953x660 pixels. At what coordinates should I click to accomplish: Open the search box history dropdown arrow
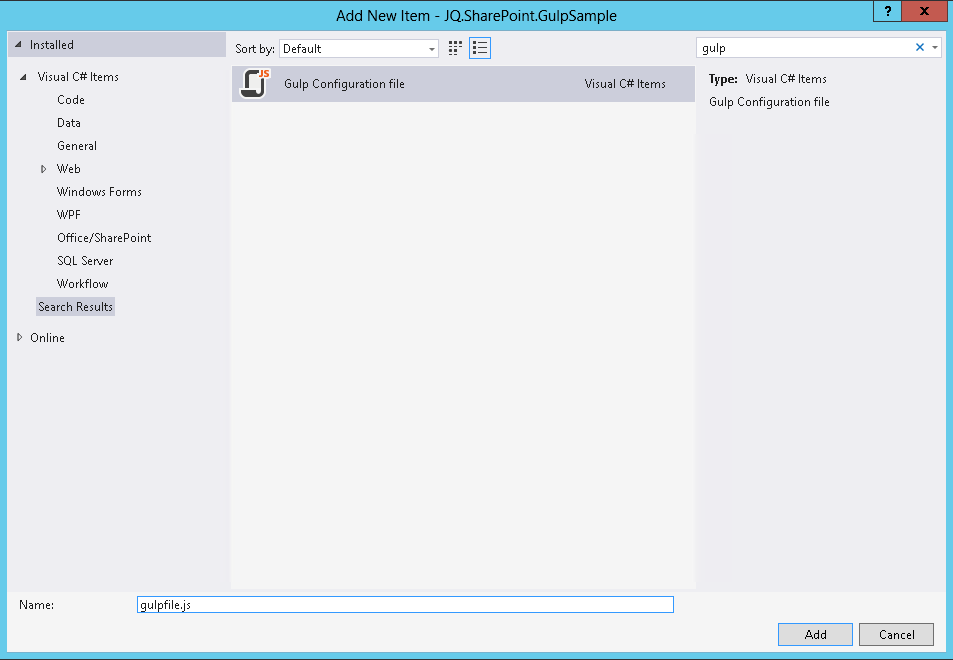[x=935, y=47]
